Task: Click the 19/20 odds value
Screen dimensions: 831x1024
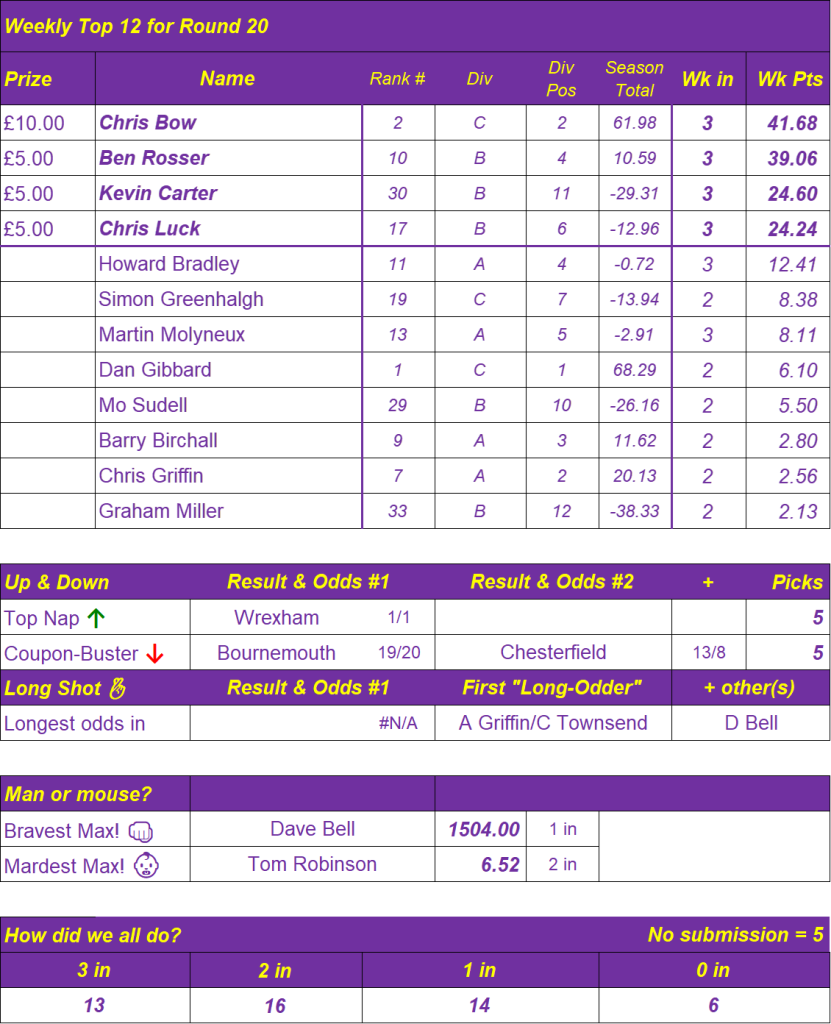Action: pyautogui.click(x=399, y=652)
